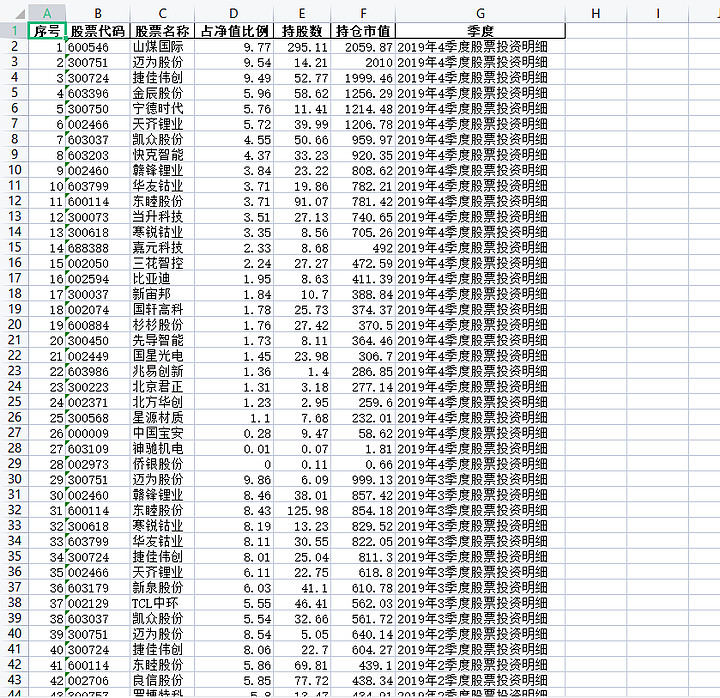Select column H header
This screenshot has width=720, height=698.
coord(596,14)
